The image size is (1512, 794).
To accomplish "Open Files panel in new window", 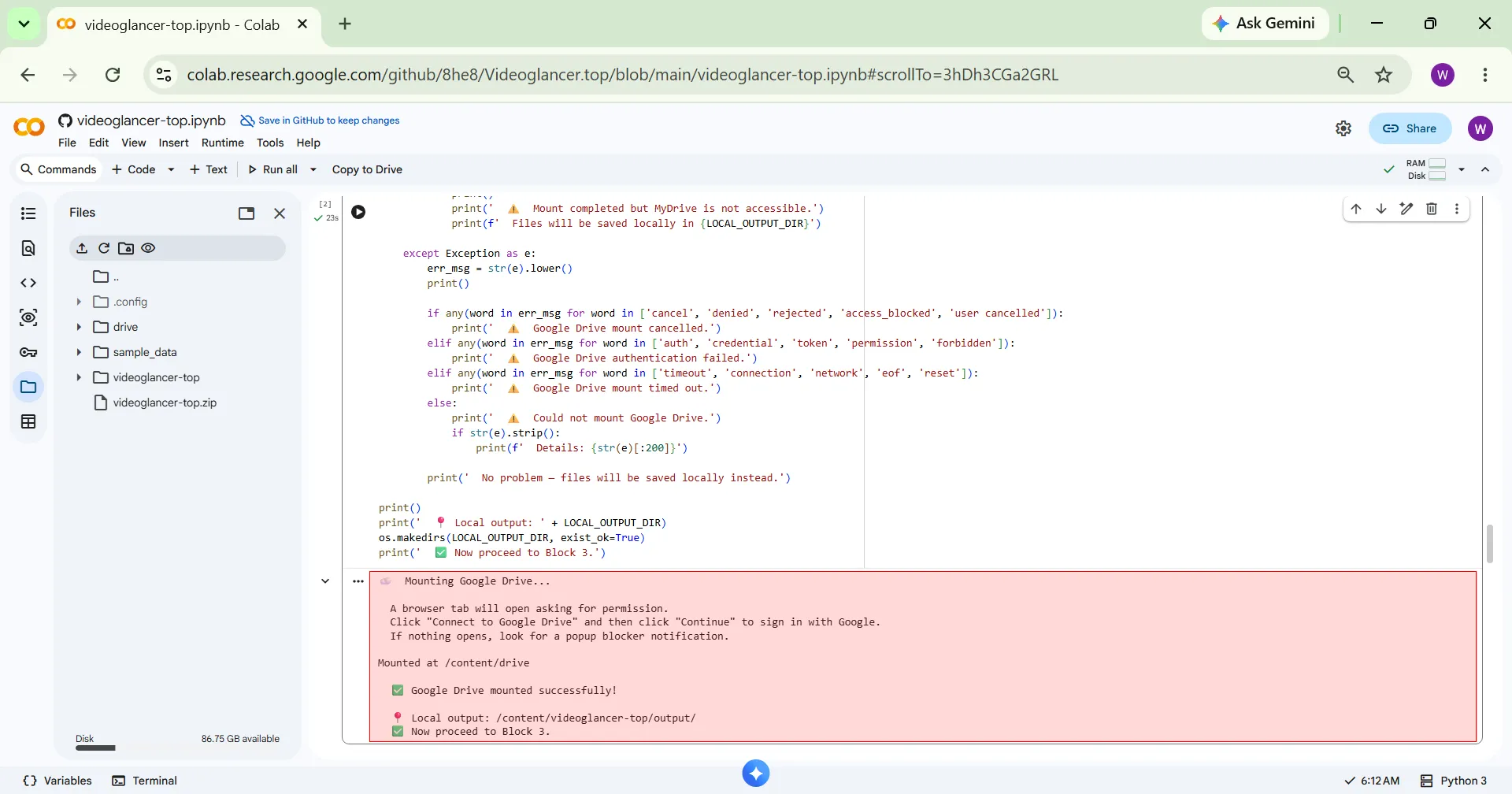I will coord(246,213).
